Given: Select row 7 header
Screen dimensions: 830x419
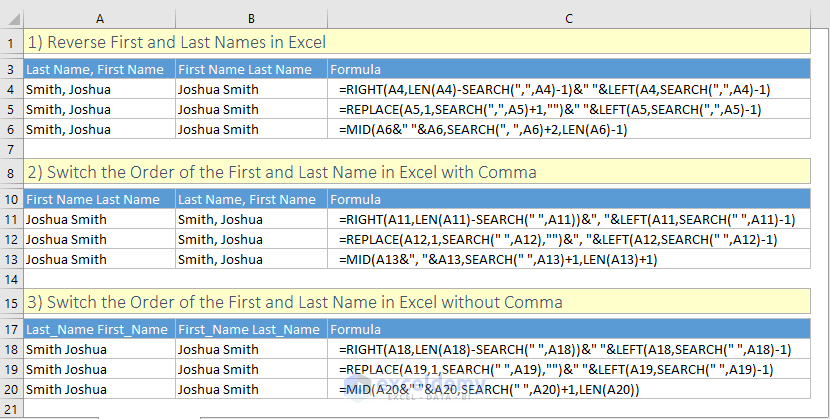Looking at the screenshot, I should point(11,149).
